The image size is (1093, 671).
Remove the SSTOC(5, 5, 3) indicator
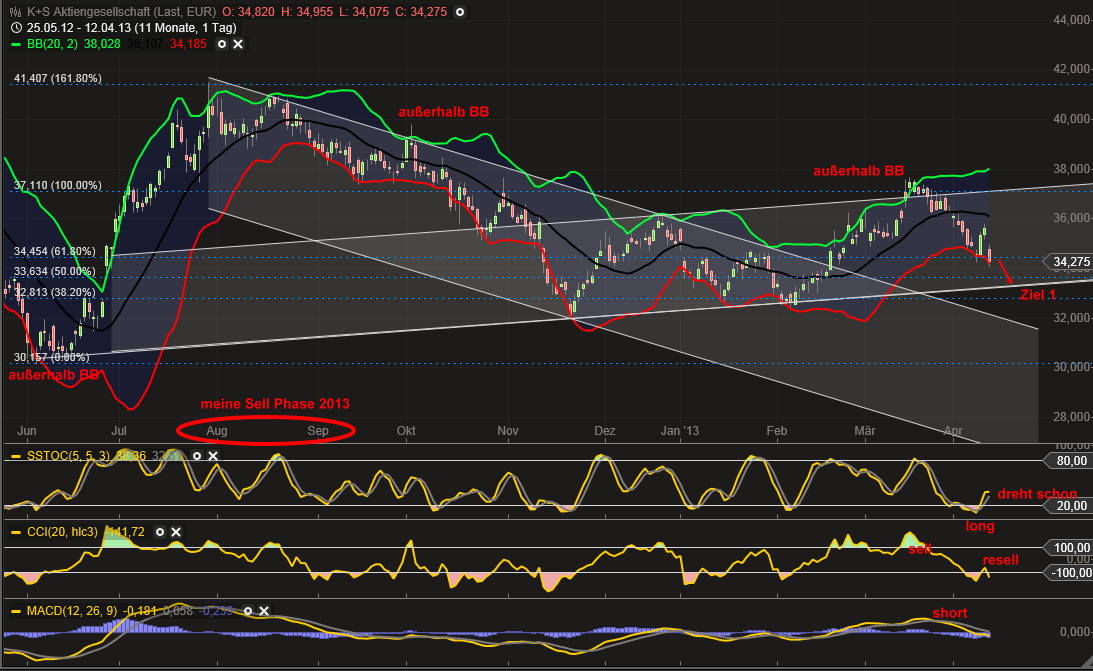tap(213, 456)
